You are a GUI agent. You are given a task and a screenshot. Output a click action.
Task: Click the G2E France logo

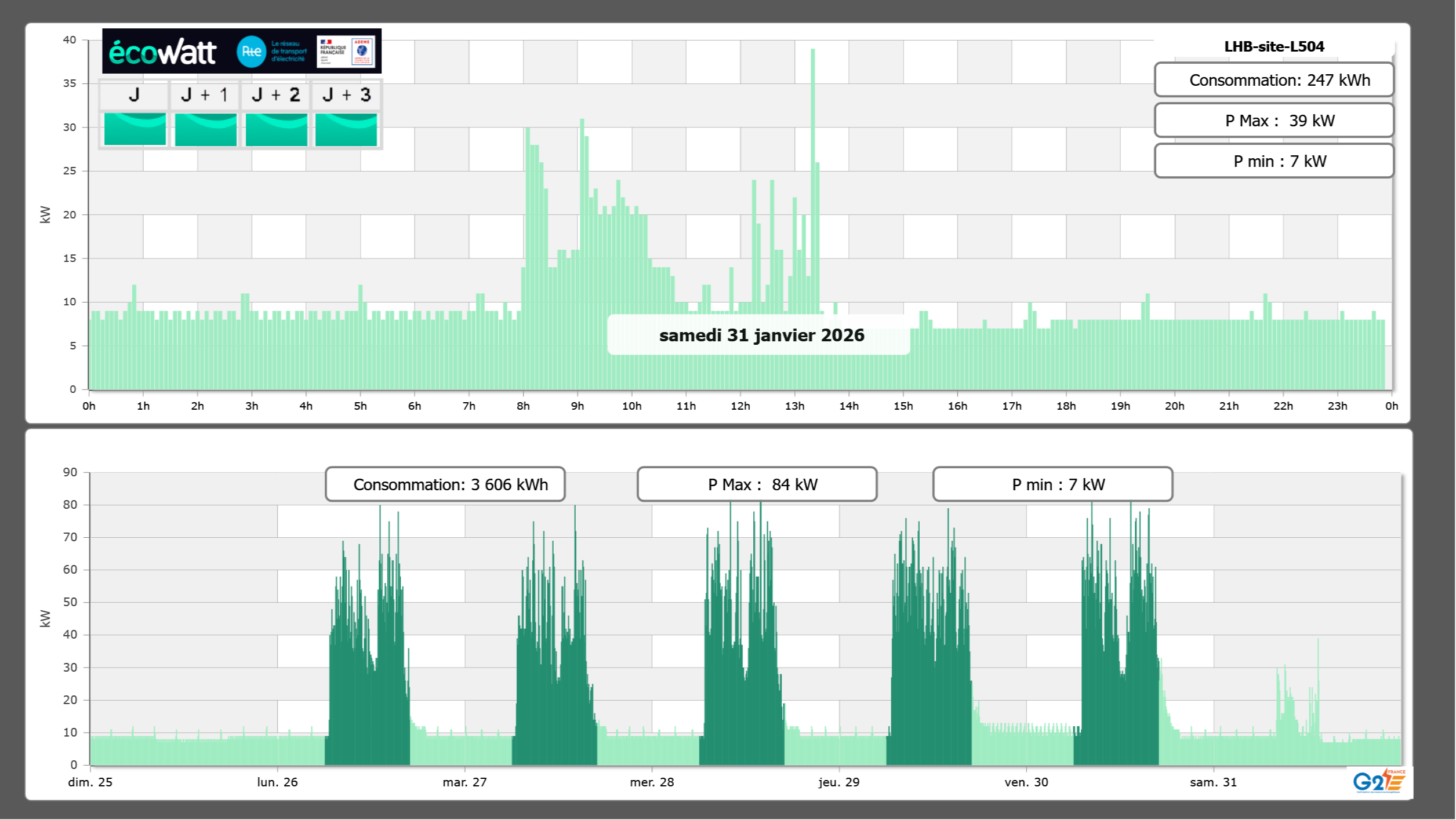1379,781
